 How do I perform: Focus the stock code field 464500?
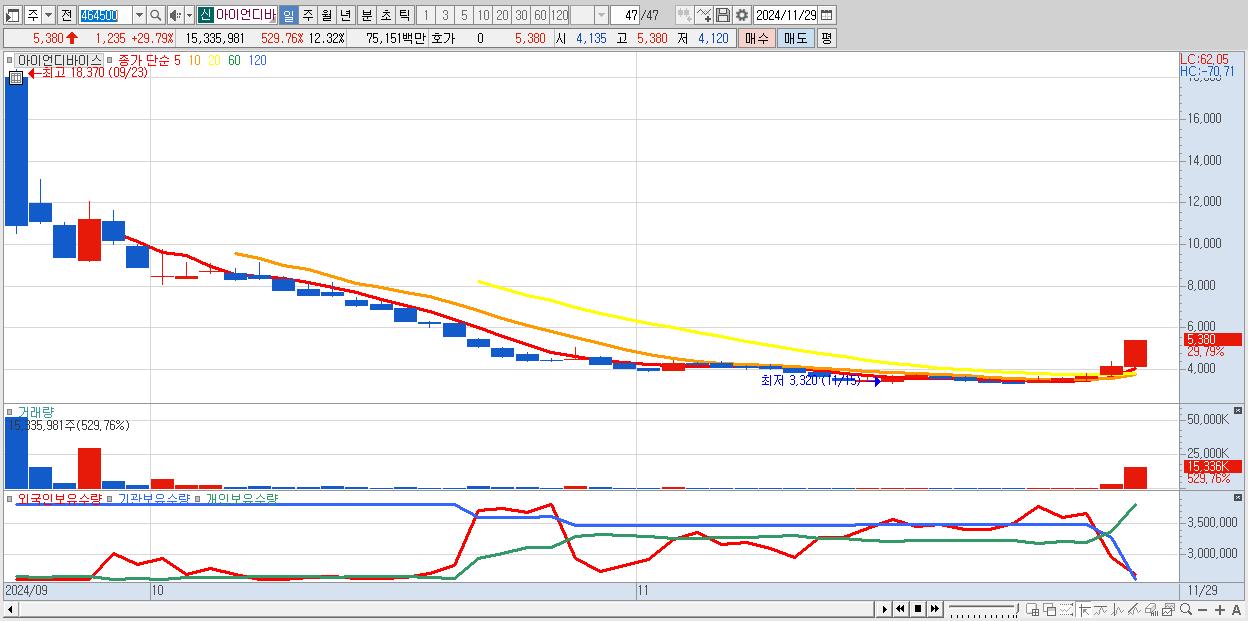104,15
